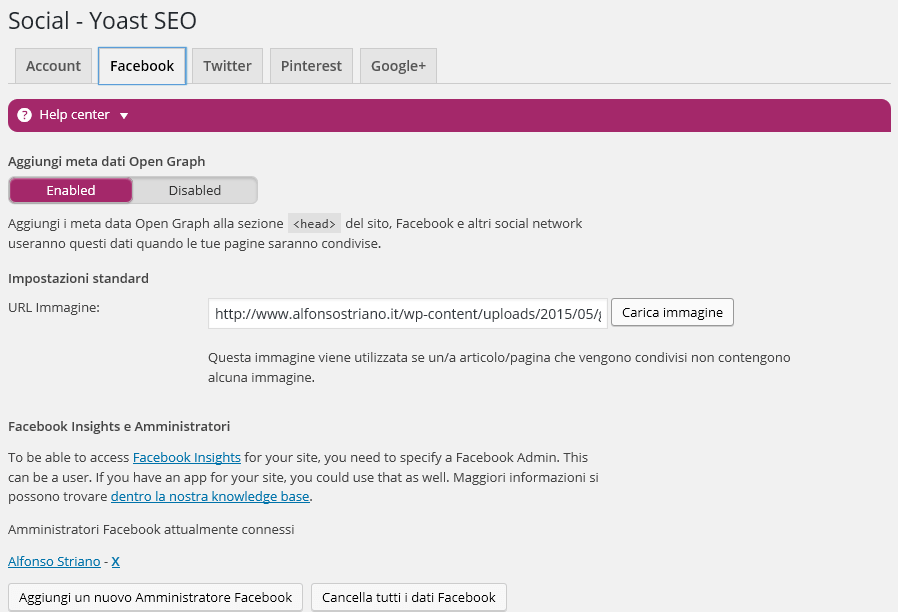
Task: Select the Pinterest tab
Action: pos(311,66)
